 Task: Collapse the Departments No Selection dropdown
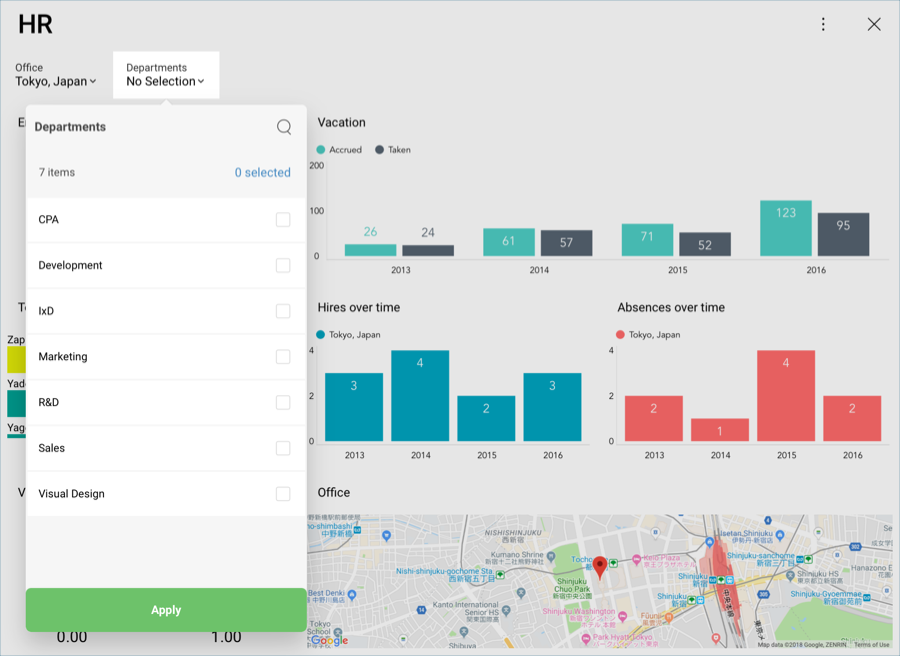tap(165, 82)
